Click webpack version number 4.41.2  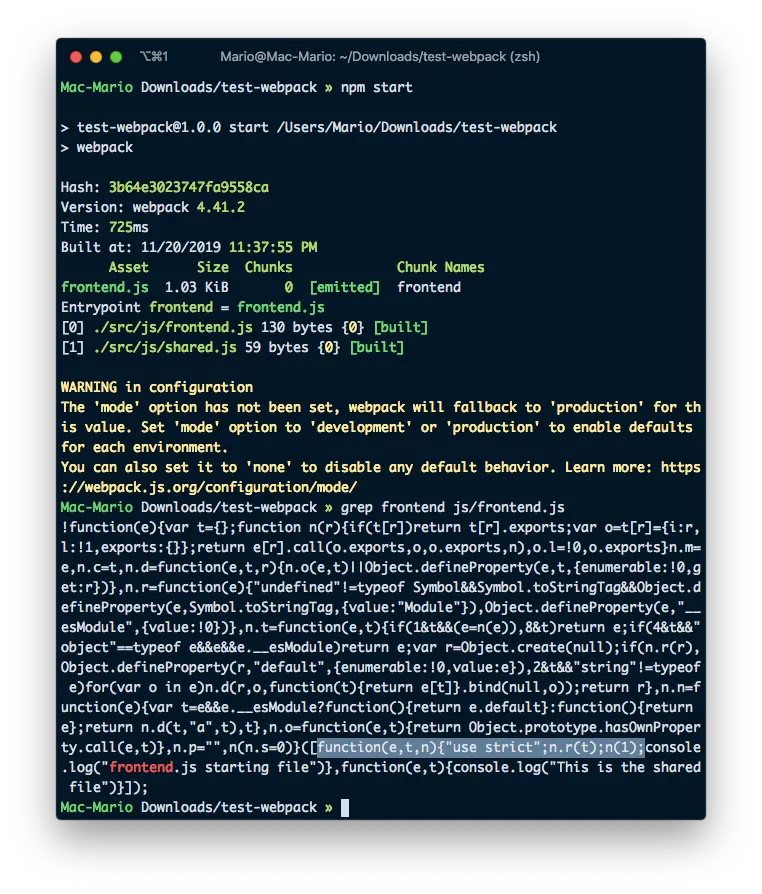pos(221,207)
